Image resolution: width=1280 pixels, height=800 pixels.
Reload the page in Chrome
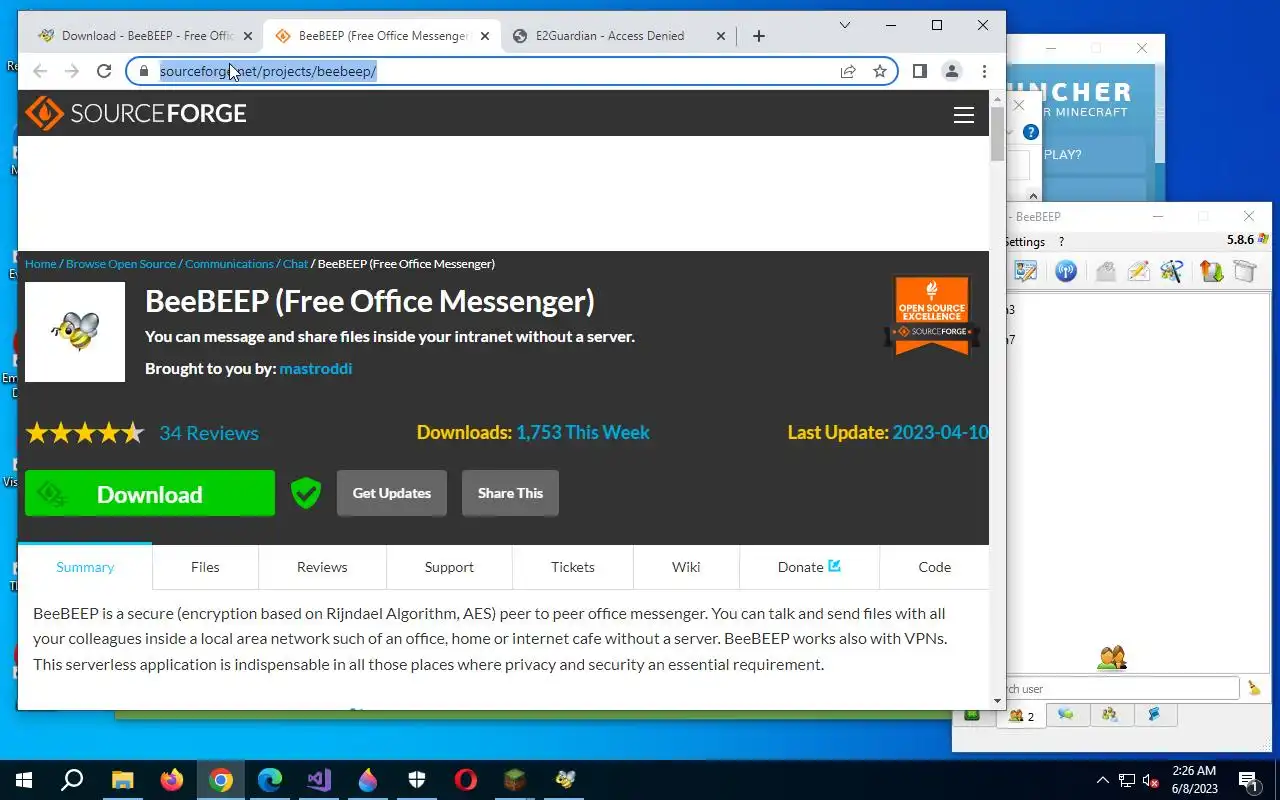coord(104,71)
